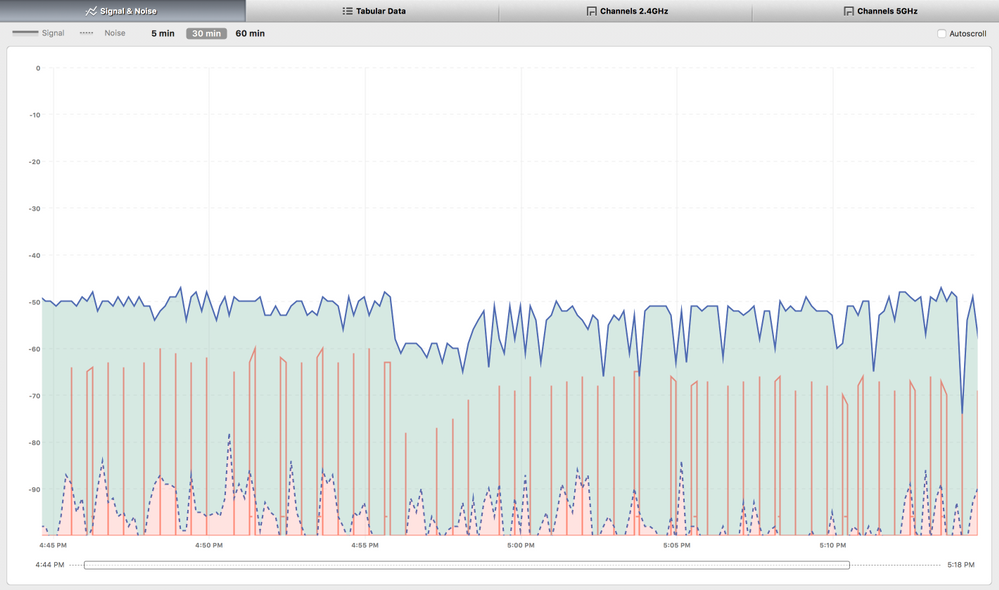Click the -90 y-axis label
This screenshot has height=590, width=999.
(x=34, y=489)
